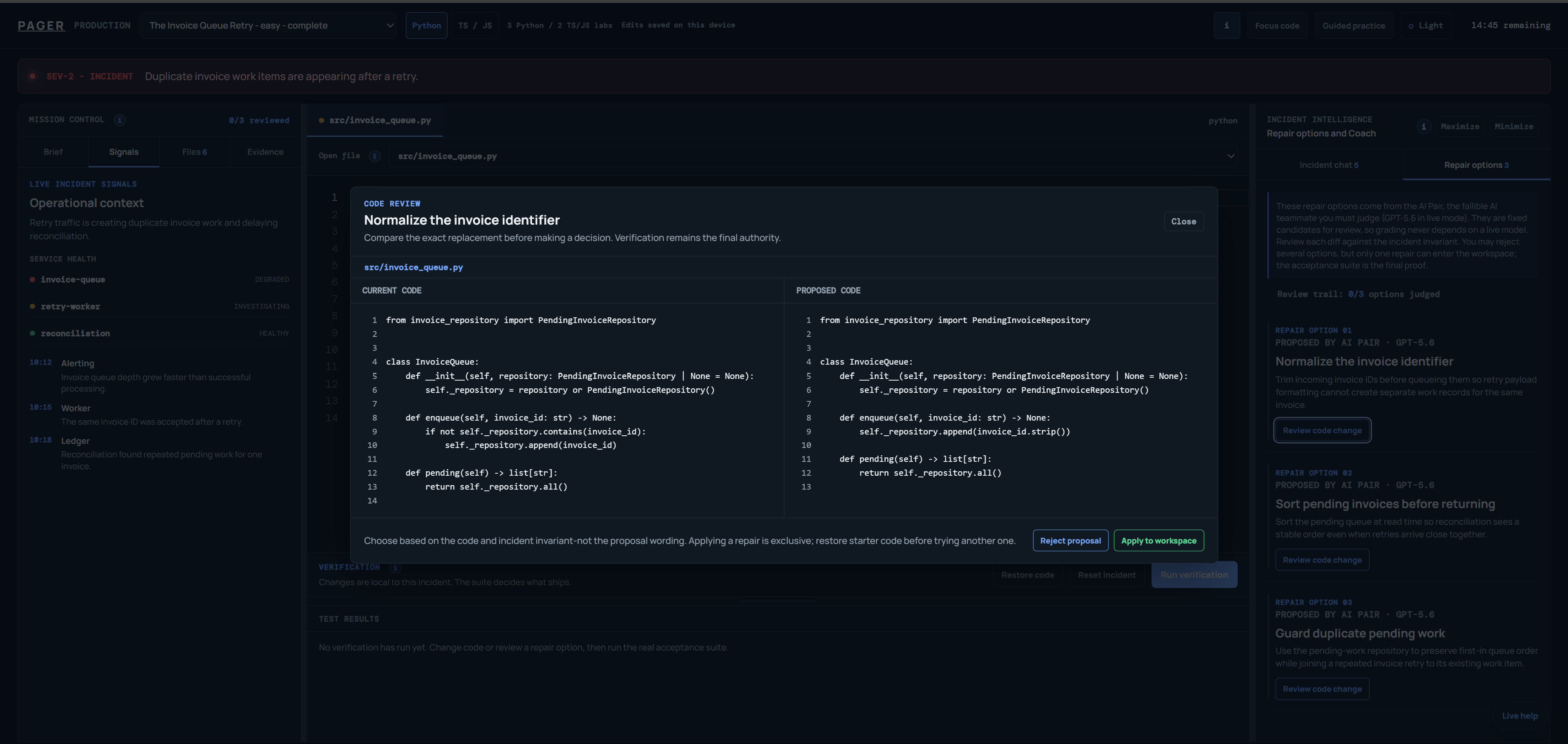Apply proposed code to workspace
This screenshot has height=744, width=1568.
click(x=1158, y=541)
